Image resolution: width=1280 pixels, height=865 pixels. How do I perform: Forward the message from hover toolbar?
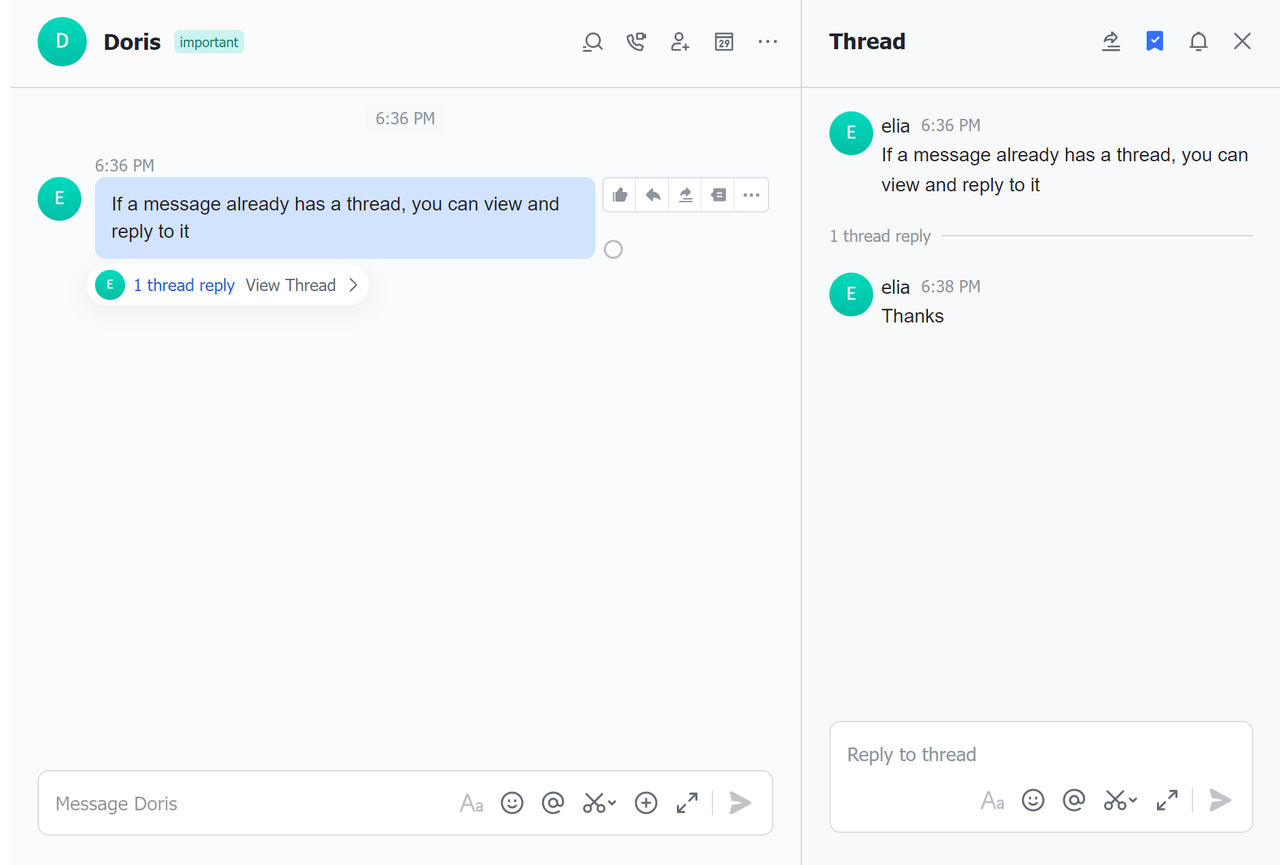point(686,195)
